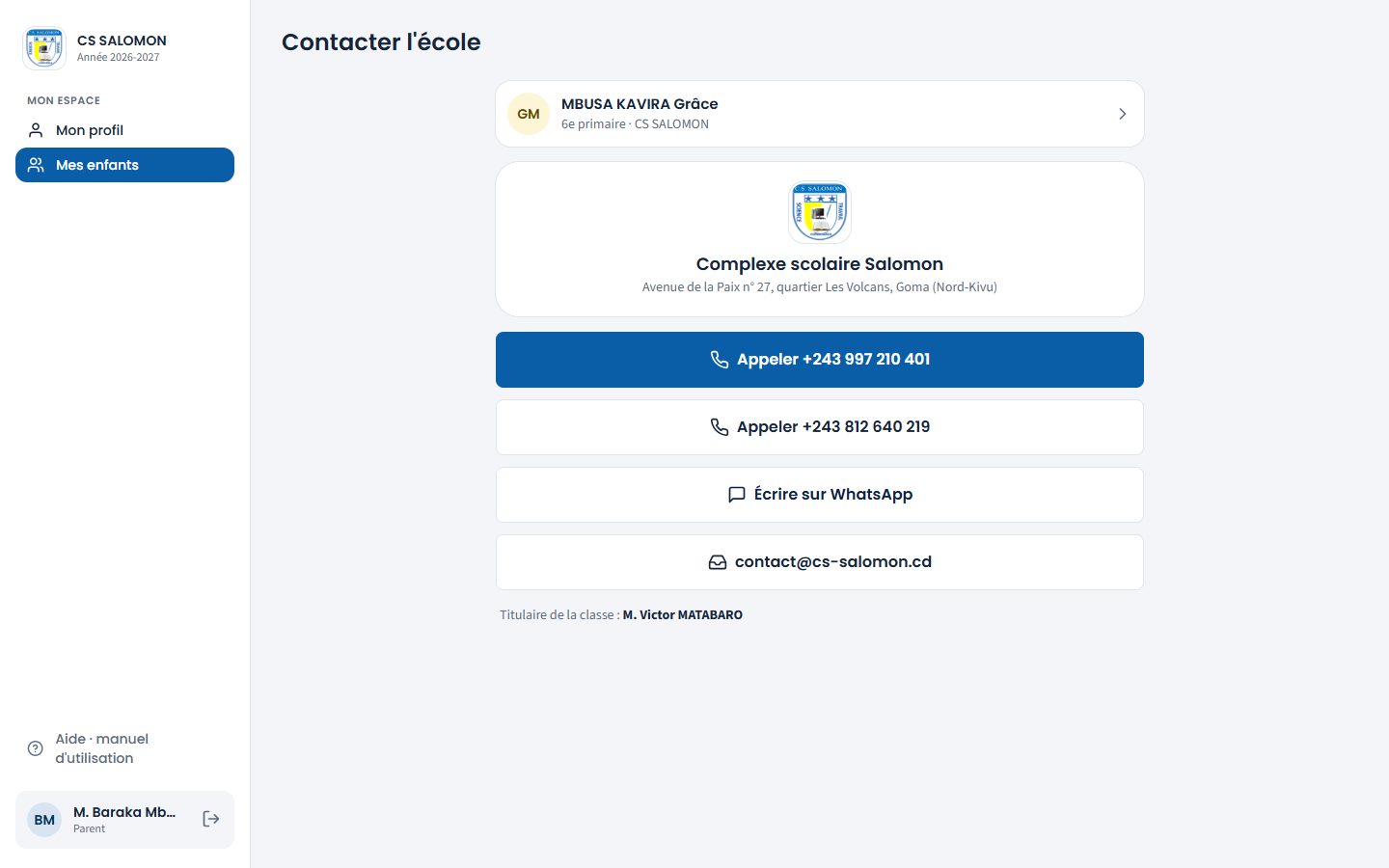Click the MON ESPACE section label
This screenshot has height=868, width=1389.
[x=64, y=100]
